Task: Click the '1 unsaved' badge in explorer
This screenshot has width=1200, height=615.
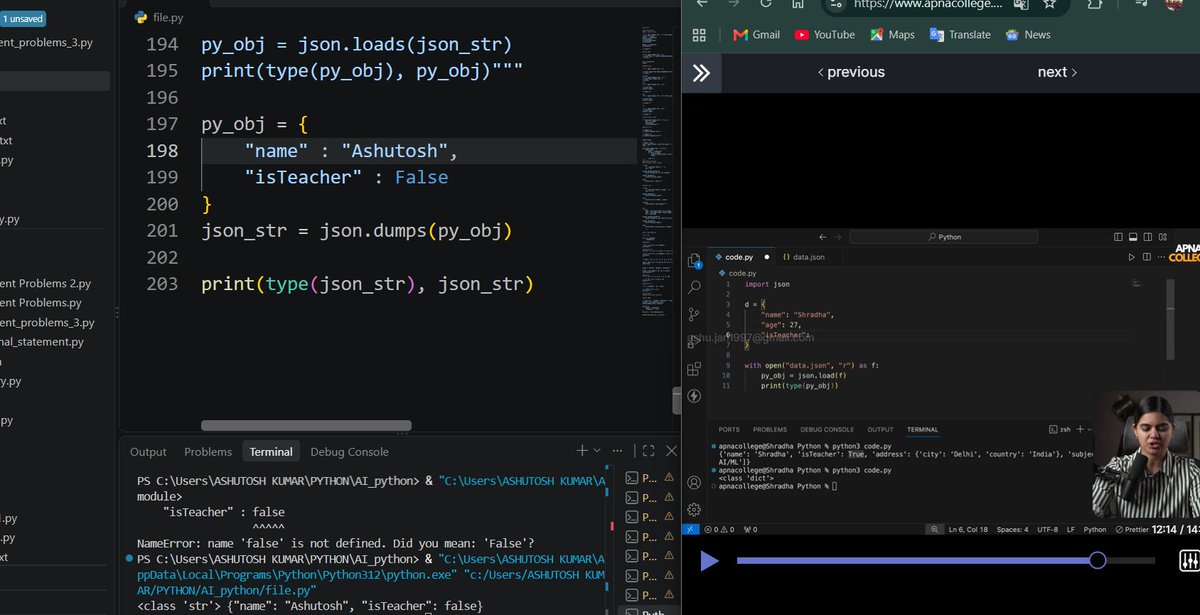Action: tap(21, 18)
